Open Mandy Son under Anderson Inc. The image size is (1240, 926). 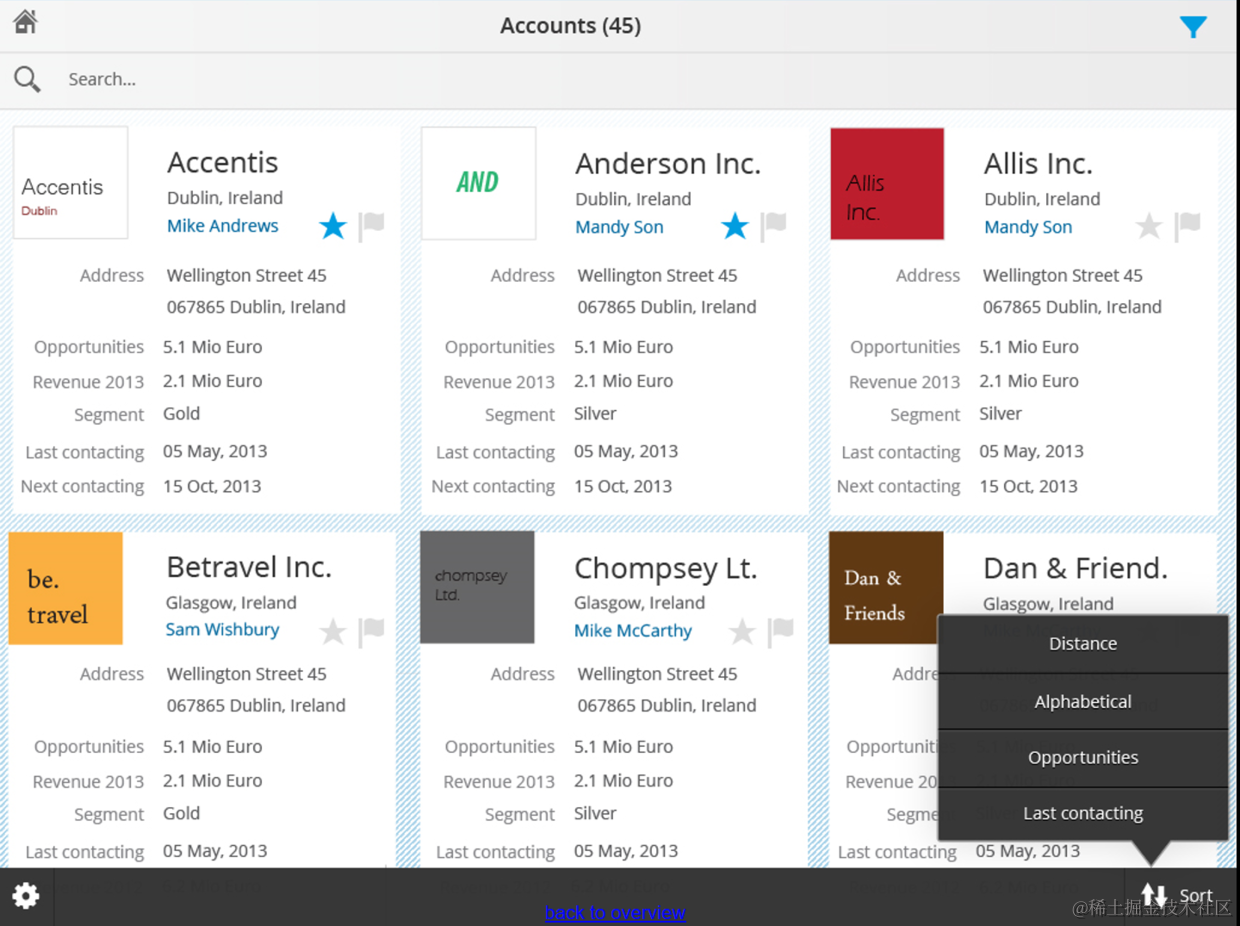coord(619,227)
